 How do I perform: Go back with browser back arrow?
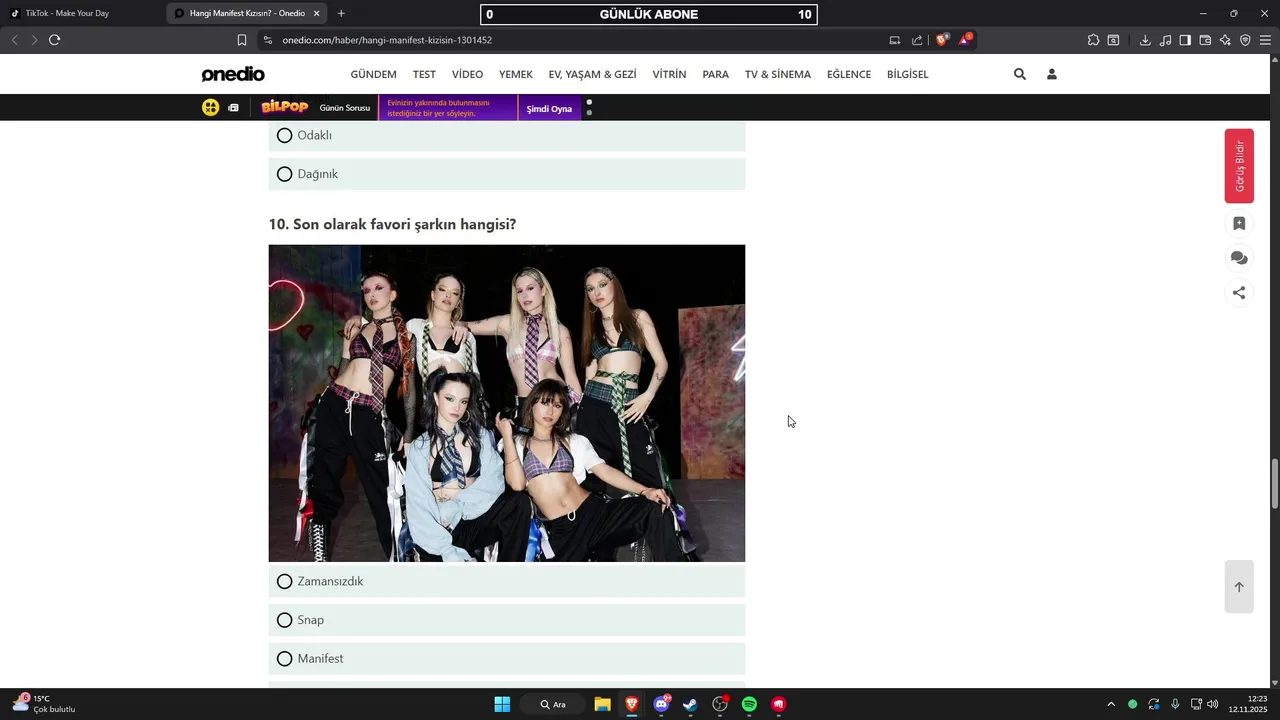tap(14, 40)
